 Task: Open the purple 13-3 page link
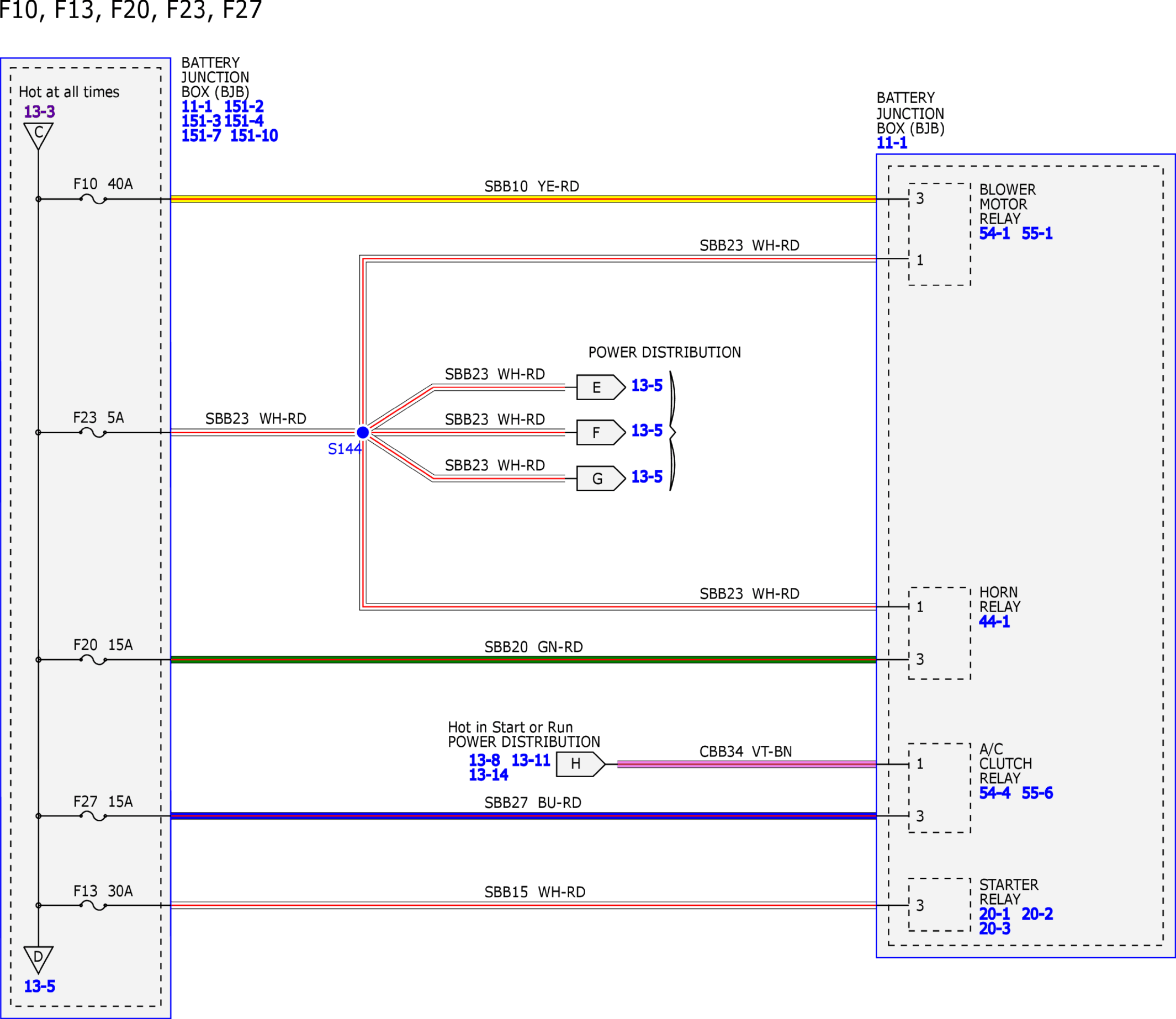pyautogui.click(x=39, y=112)
